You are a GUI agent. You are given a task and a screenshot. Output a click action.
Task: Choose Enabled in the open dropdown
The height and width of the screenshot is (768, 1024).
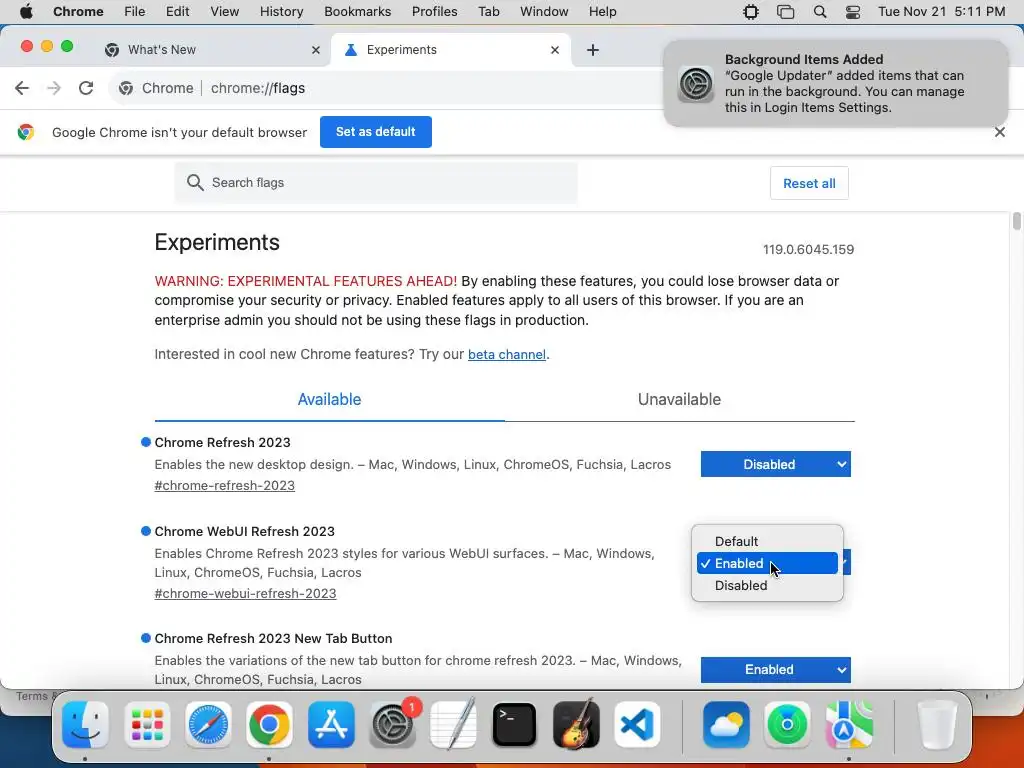(x=767, y=563)
